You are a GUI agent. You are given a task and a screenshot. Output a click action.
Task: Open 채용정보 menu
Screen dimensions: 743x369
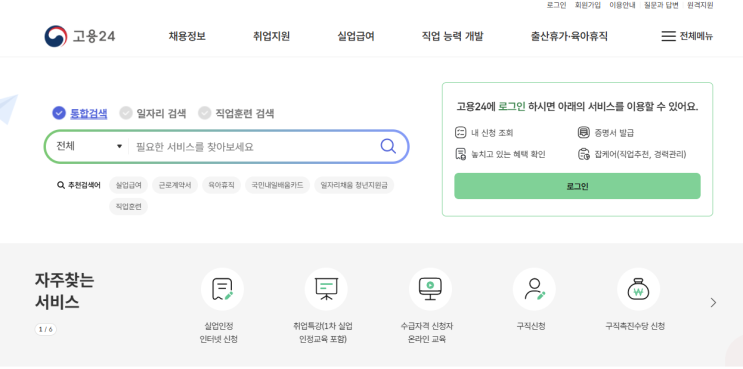coord(187,36)
